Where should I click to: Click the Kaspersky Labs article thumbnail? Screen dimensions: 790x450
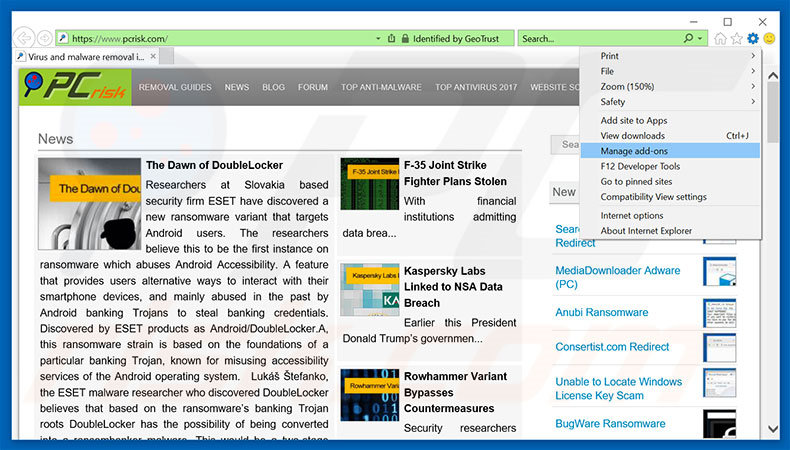tap(370, 290)
